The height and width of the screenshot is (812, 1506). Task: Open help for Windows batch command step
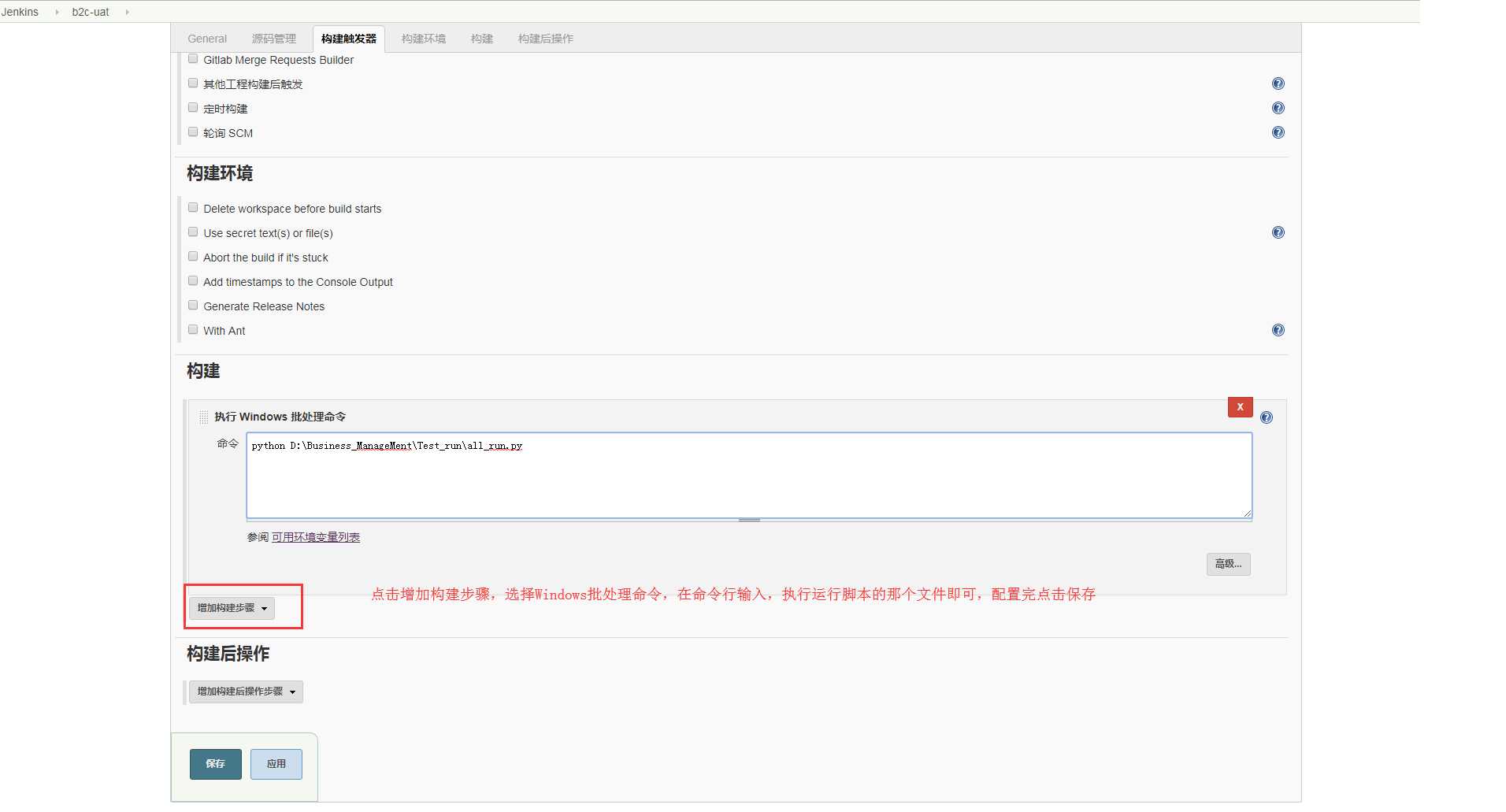[x=1266, y=417]
